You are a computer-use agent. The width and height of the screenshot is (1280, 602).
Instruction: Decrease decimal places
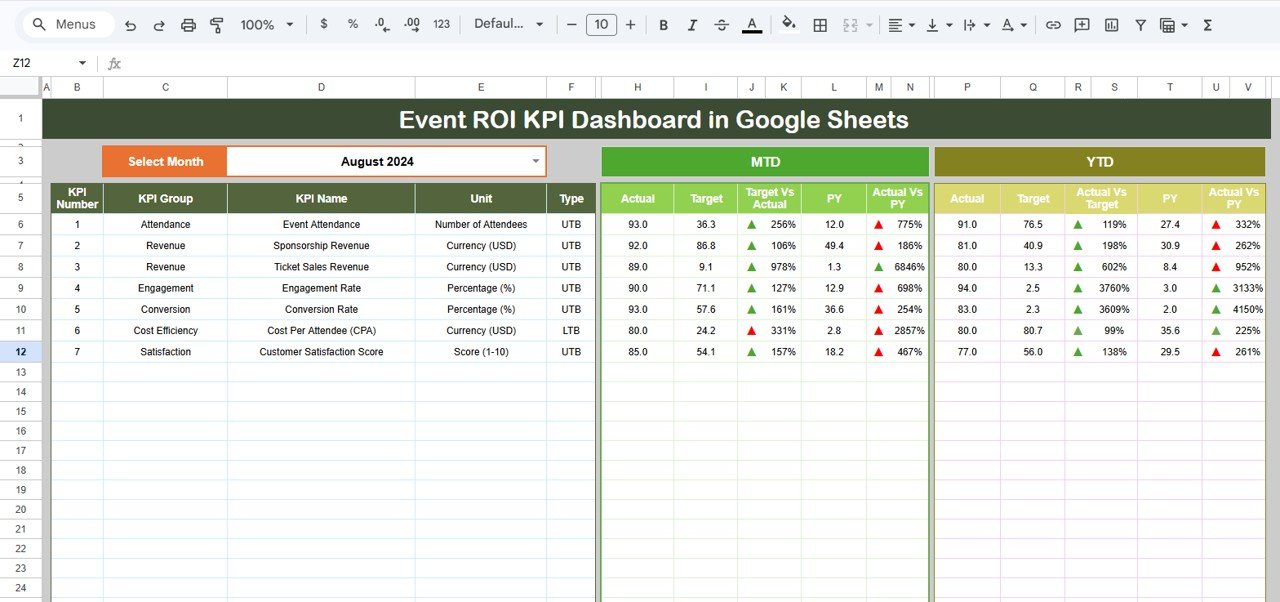pyautogui.click(x=381, y=24)
